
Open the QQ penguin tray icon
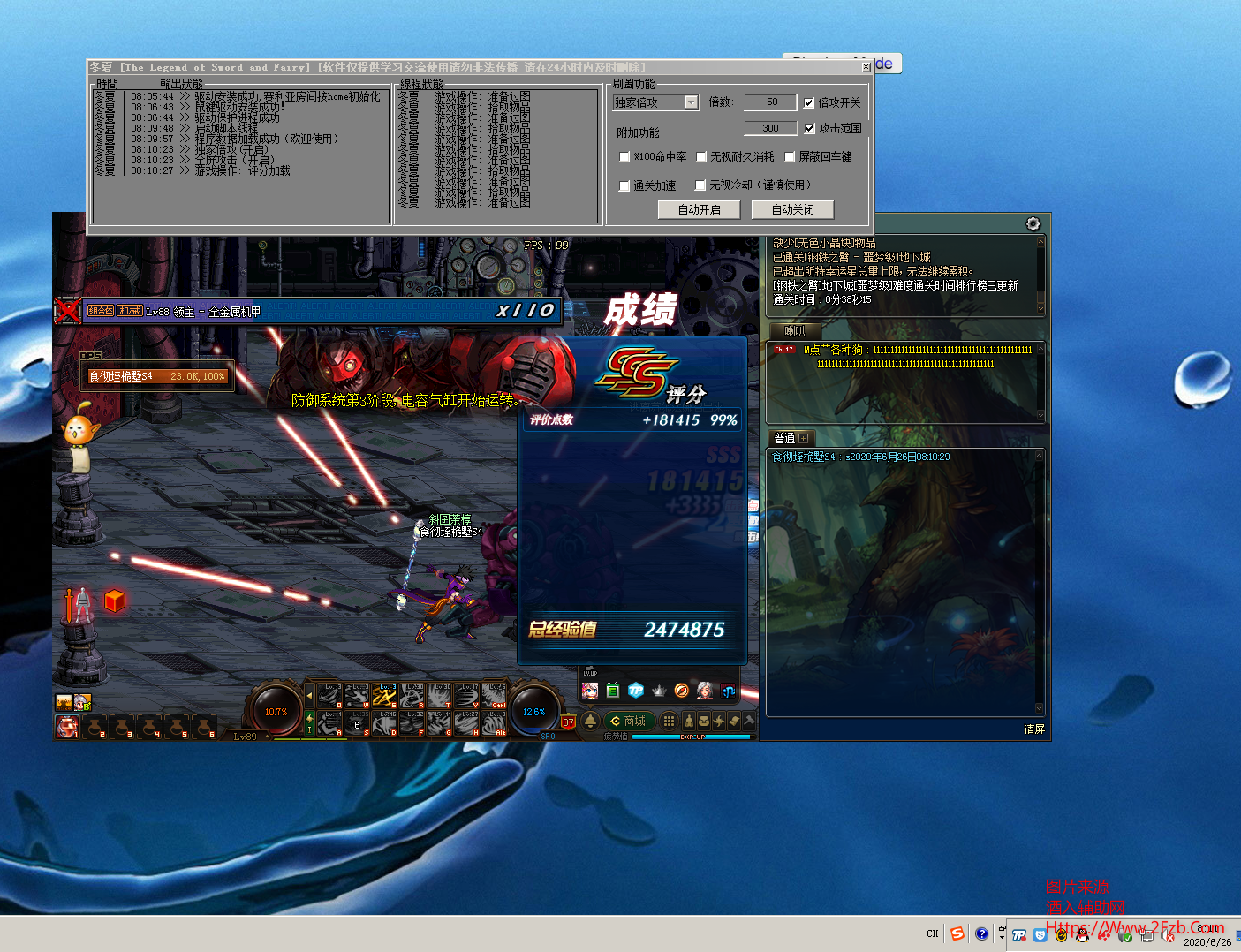[x=1083, y=935]
